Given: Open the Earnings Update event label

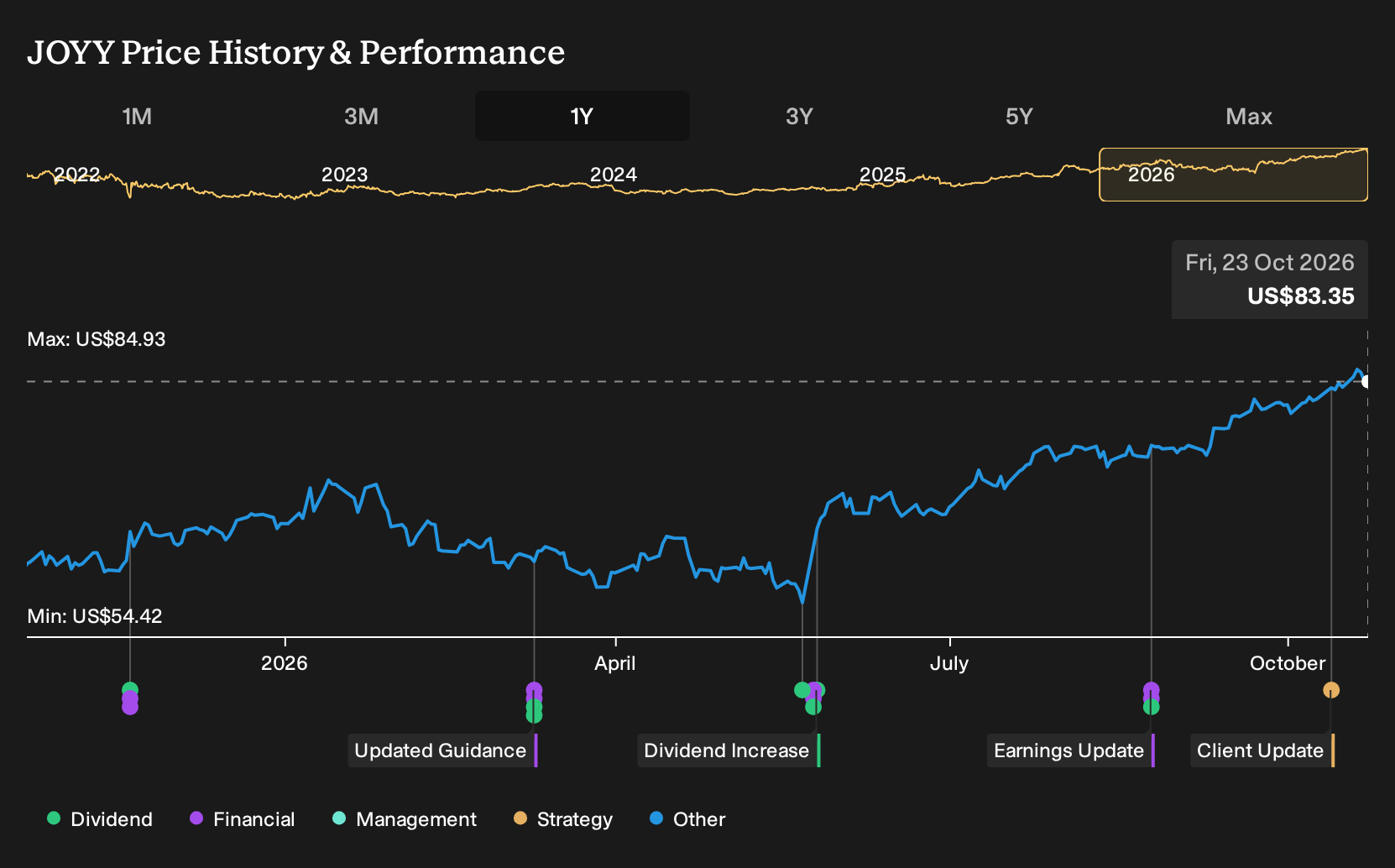Looking at the screenshot, I should coord(1071,750).
